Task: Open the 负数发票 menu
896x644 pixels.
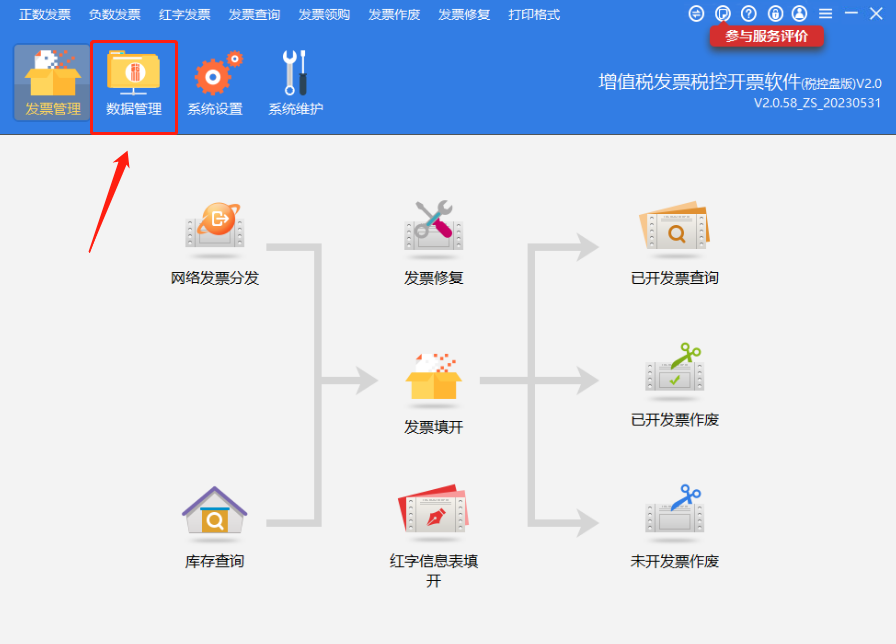Action: [114, 15]
